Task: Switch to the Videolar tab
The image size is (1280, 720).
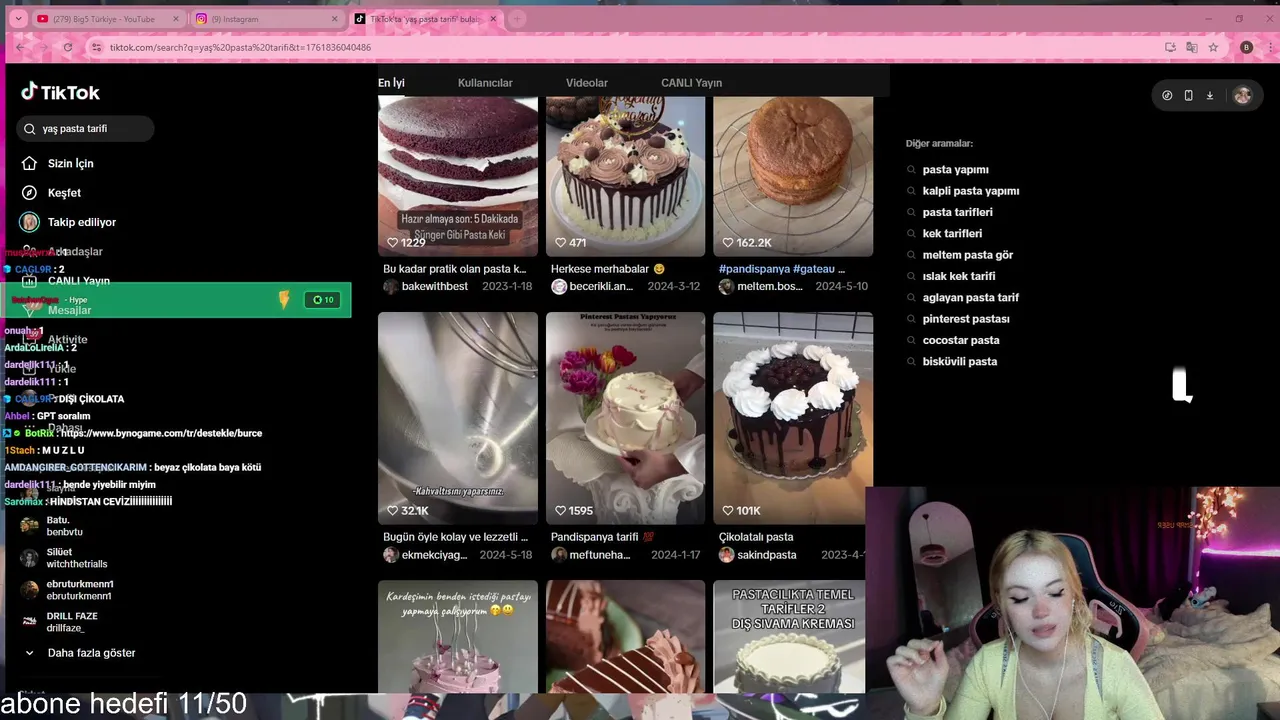Action: pos(587,83)
